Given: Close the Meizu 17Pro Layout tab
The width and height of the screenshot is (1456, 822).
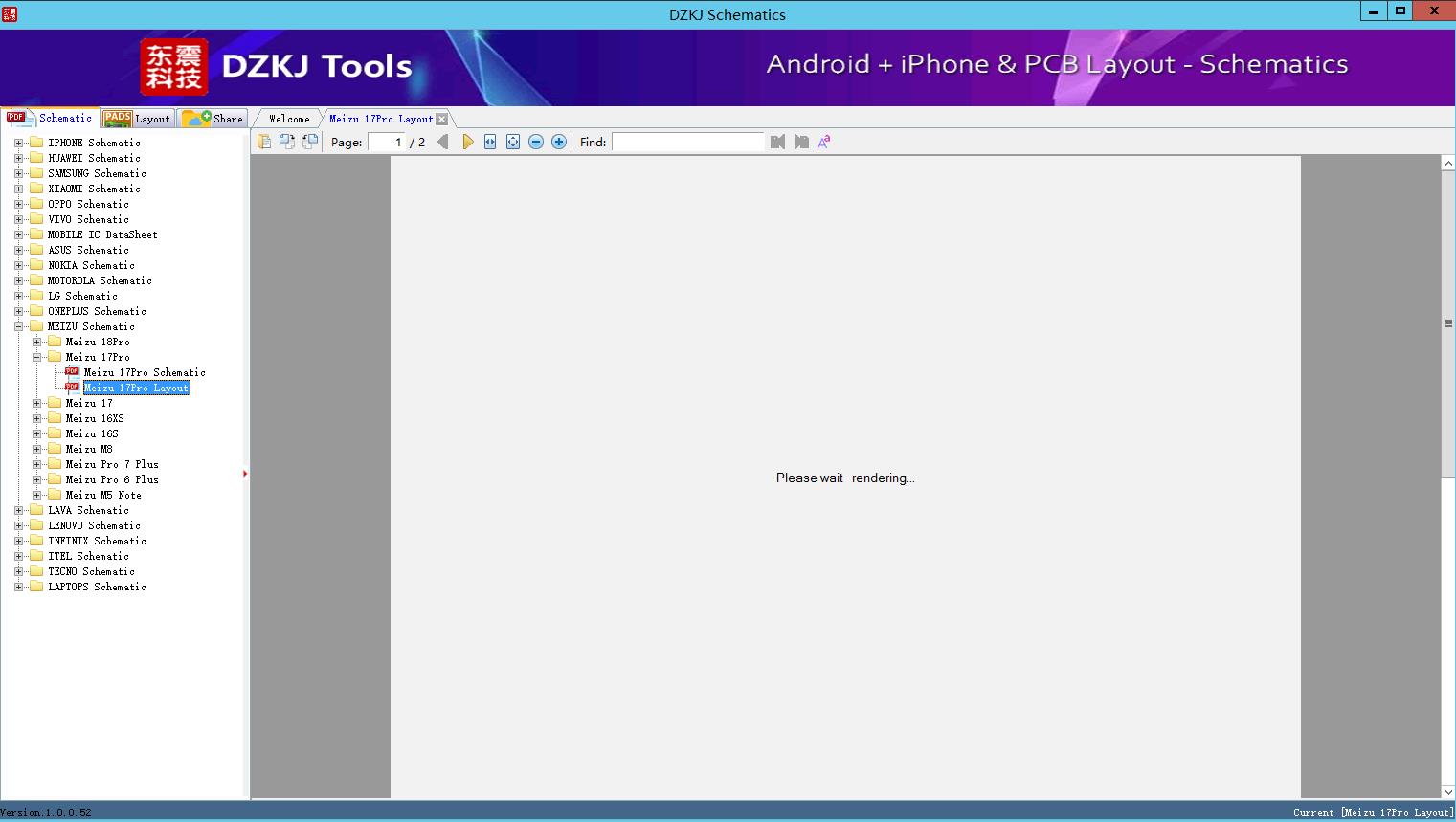Looking at the screenshot, I should click(441, 119).
